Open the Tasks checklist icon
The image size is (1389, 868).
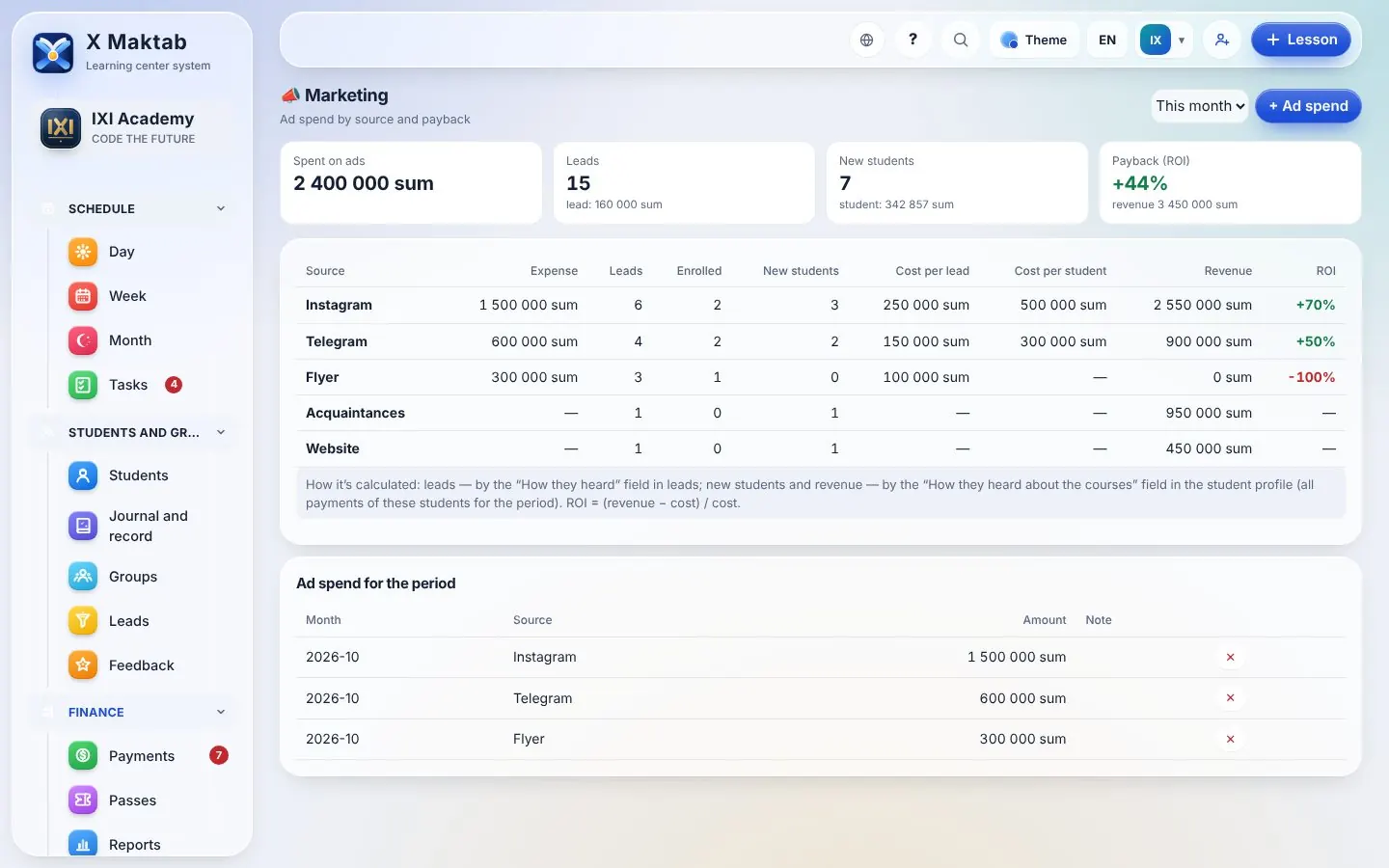click(x=83, y=385)
